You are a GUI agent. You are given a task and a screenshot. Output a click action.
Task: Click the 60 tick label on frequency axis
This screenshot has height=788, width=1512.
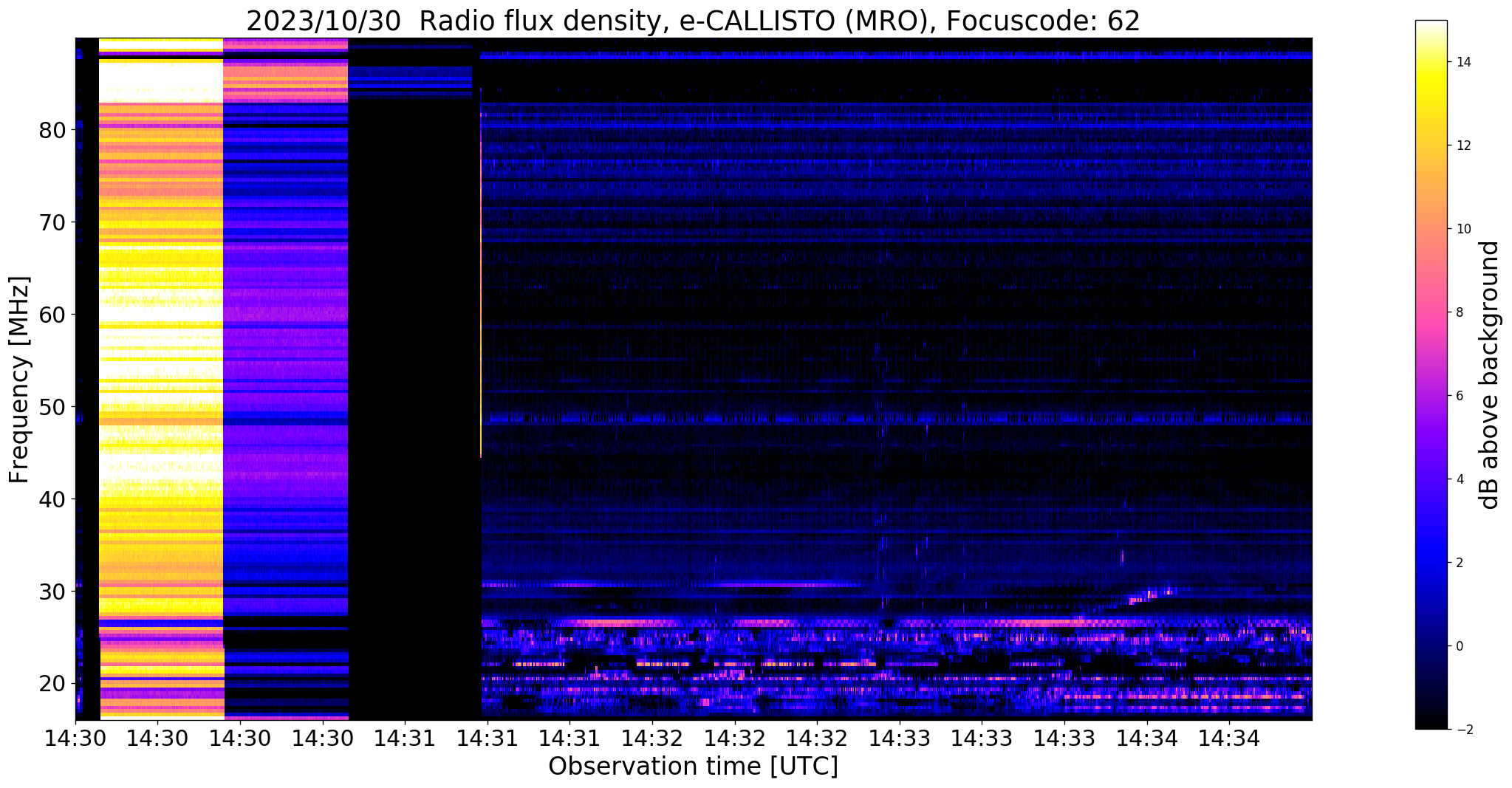tap(53, 315)
